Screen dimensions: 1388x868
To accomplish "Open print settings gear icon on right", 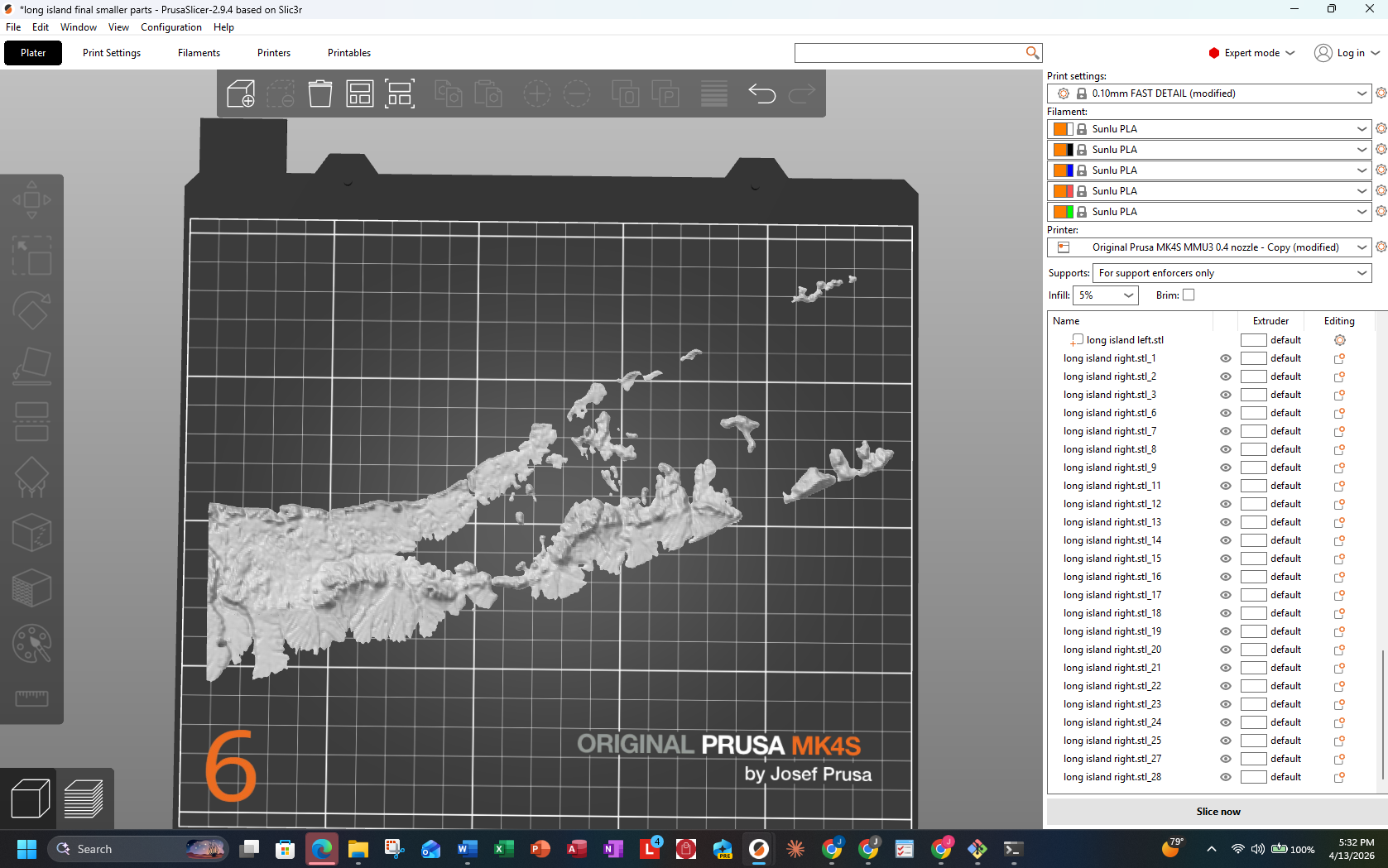I will tap(1381, 93).
